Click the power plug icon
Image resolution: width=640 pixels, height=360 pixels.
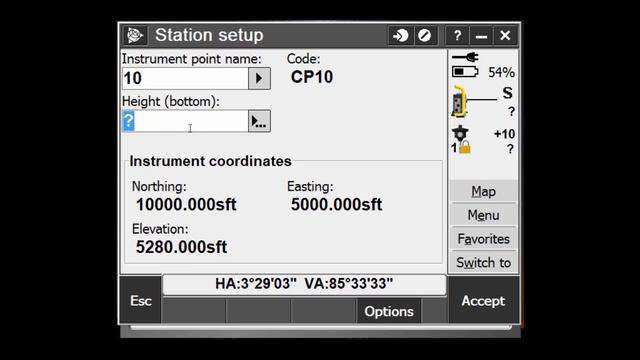[x=465, y=57]
